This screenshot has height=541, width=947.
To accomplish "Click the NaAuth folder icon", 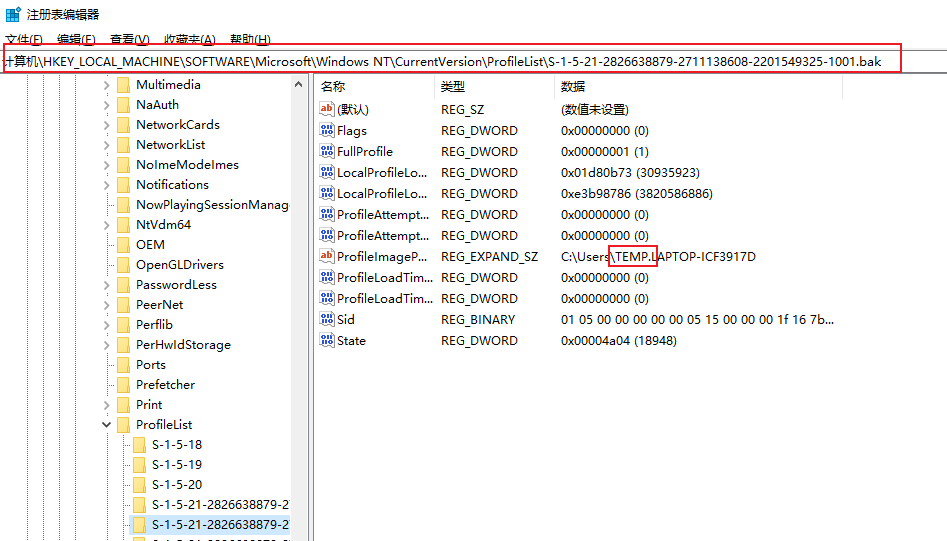I will [123, 104].
